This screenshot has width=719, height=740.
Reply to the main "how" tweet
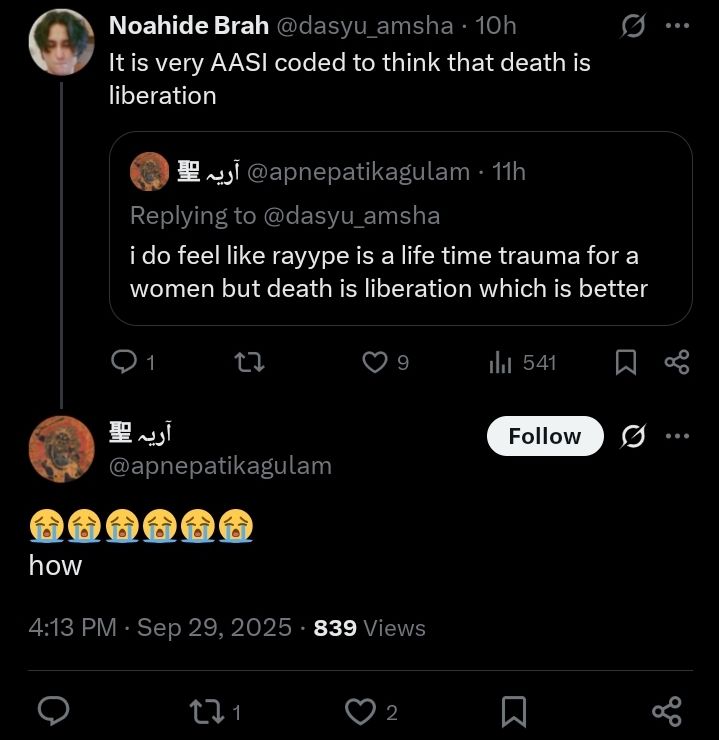coord(53,711)
